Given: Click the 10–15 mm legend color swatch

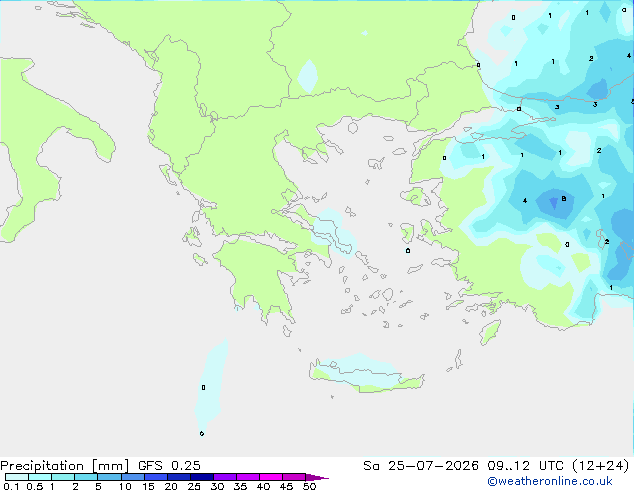Looking at the screenshot, I should (132, 477).
